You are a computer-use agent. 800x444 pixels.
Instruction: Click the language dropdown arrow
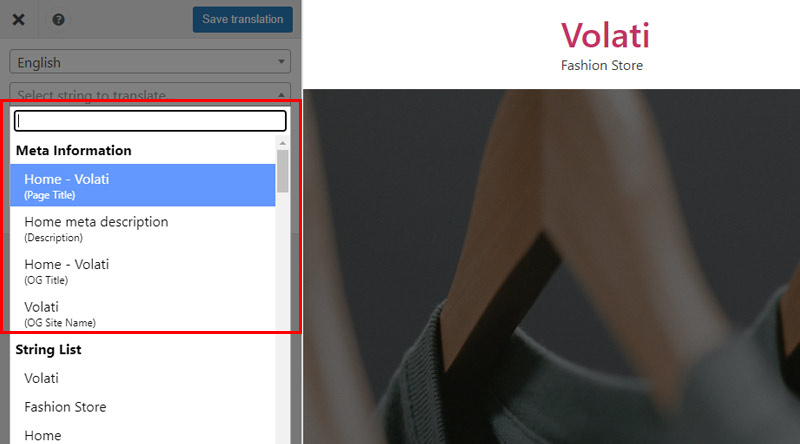(281, 62)
